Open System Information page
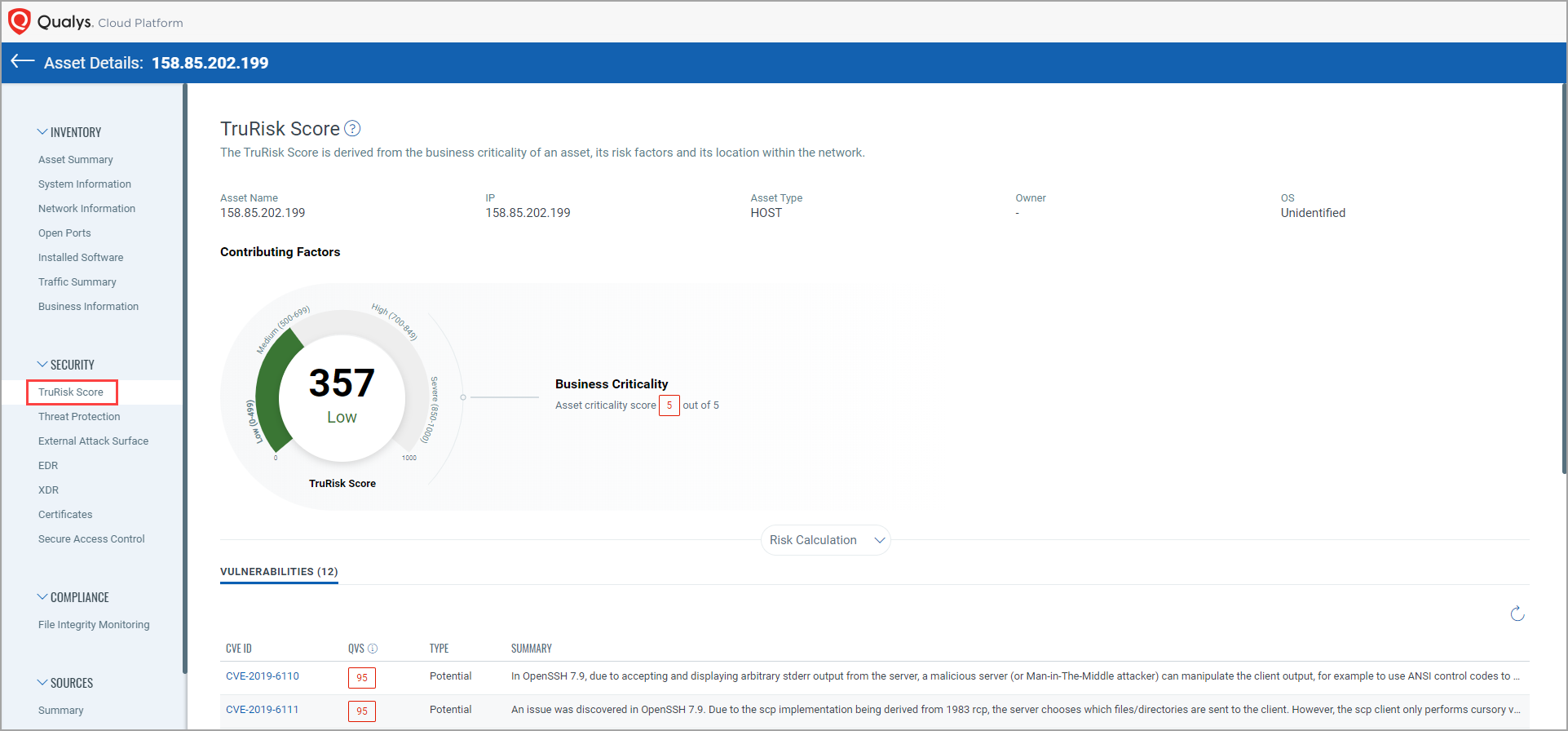 click(x=85, y=184)
